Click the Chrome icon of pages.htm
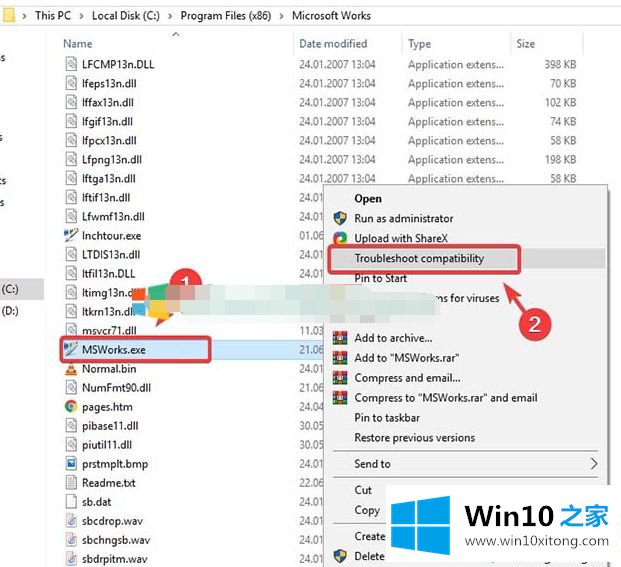 click(x=71, y=406)
